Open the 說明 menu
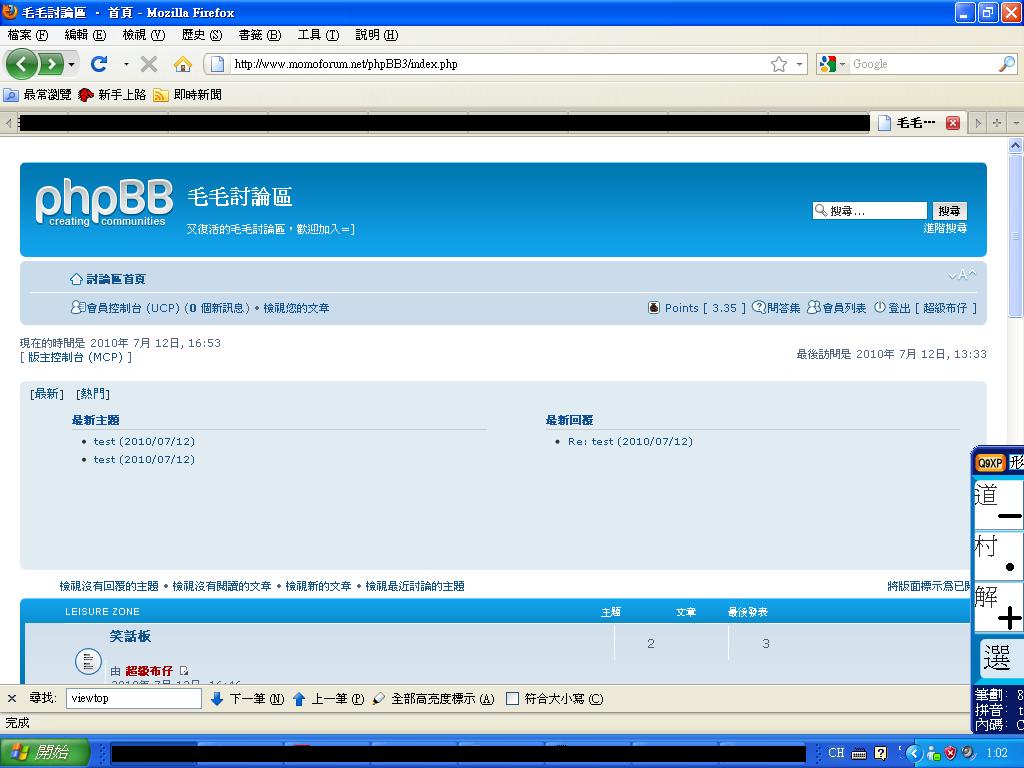The image size is (1024, 768). click(x=376, y=35)
